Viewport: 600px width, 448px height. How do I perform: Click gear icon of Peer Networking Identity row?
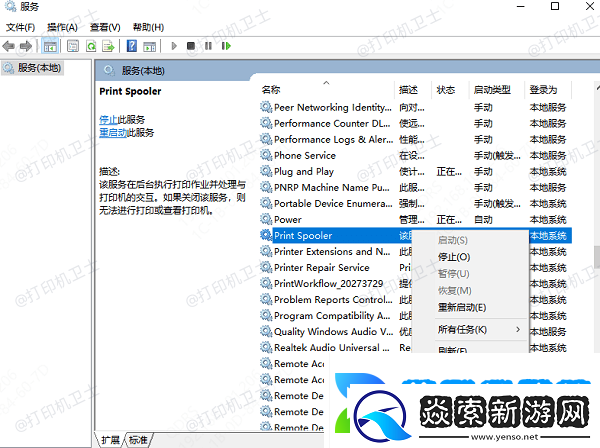tap(266, 107)
